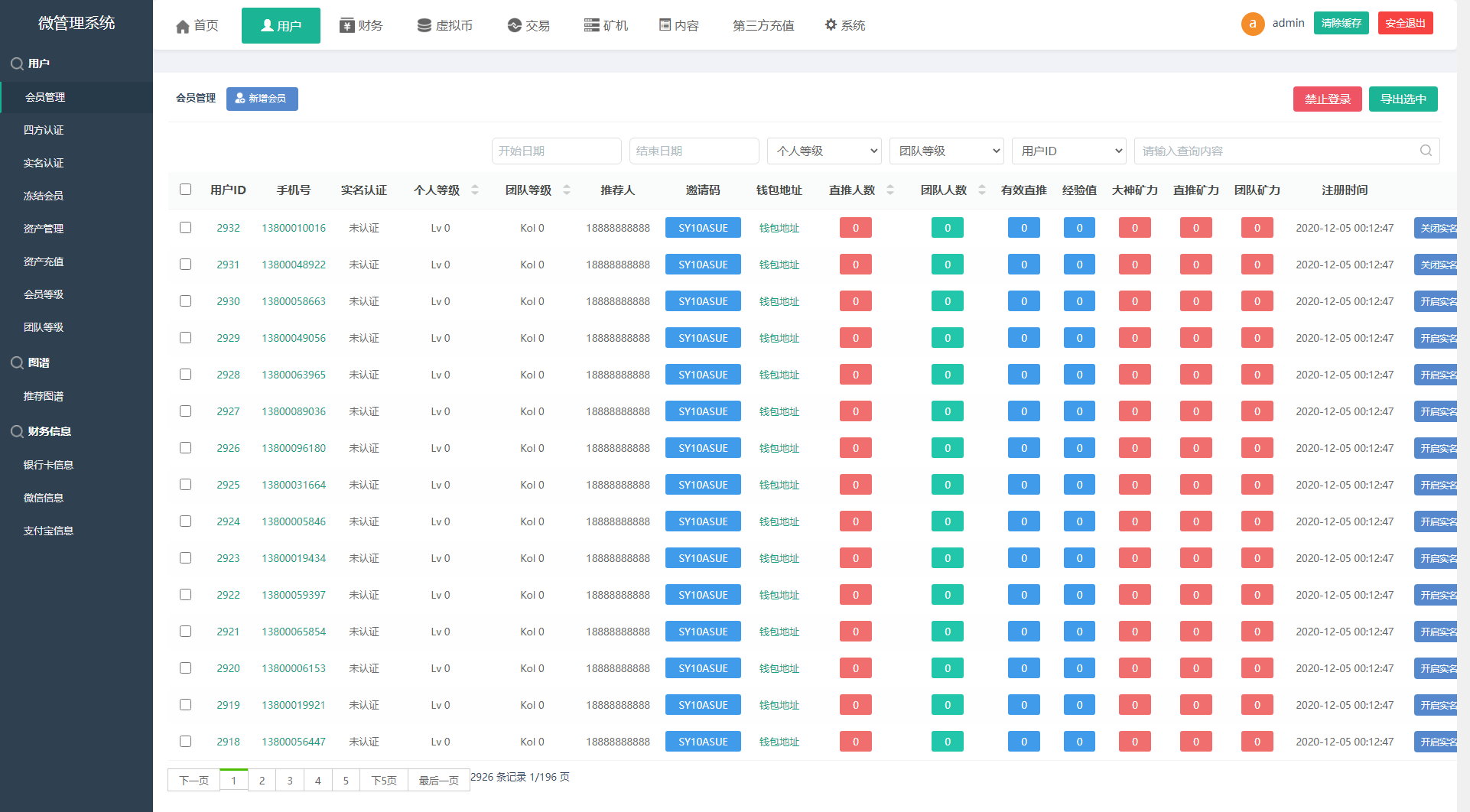Viewport: 1470px width, 812px height.
Task: Open the 第三方充值 top-up tab
Action: [x=763, y=26]
